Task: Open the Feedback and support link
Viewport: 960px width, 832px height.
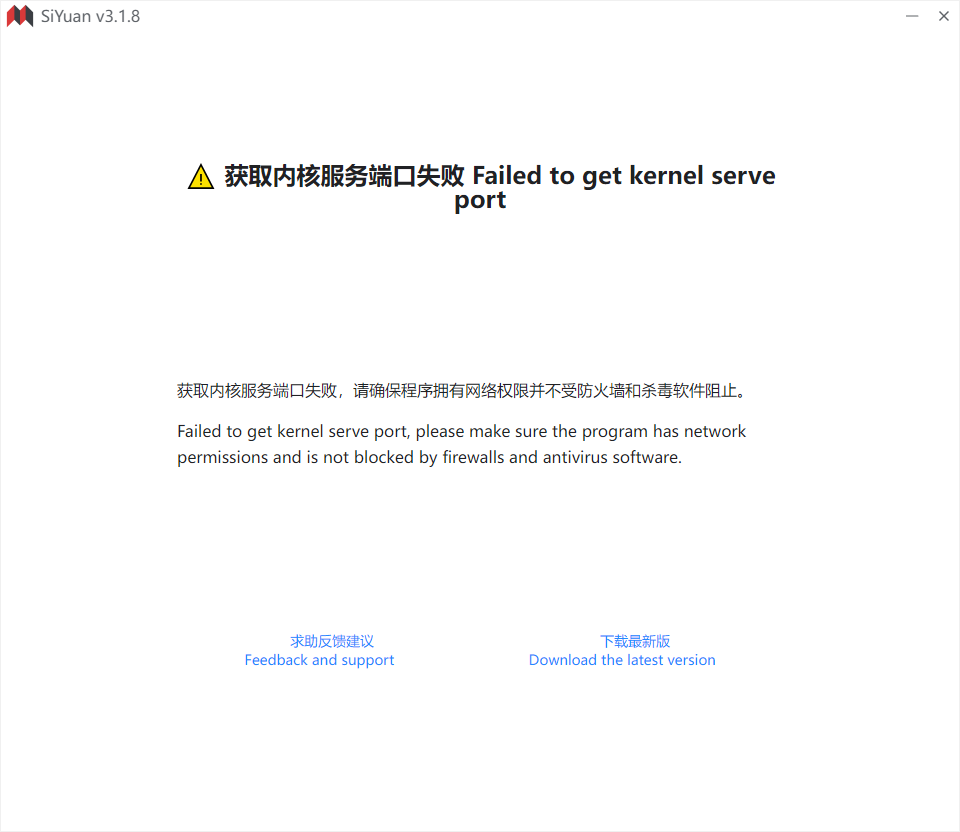Action: (319, 661)
